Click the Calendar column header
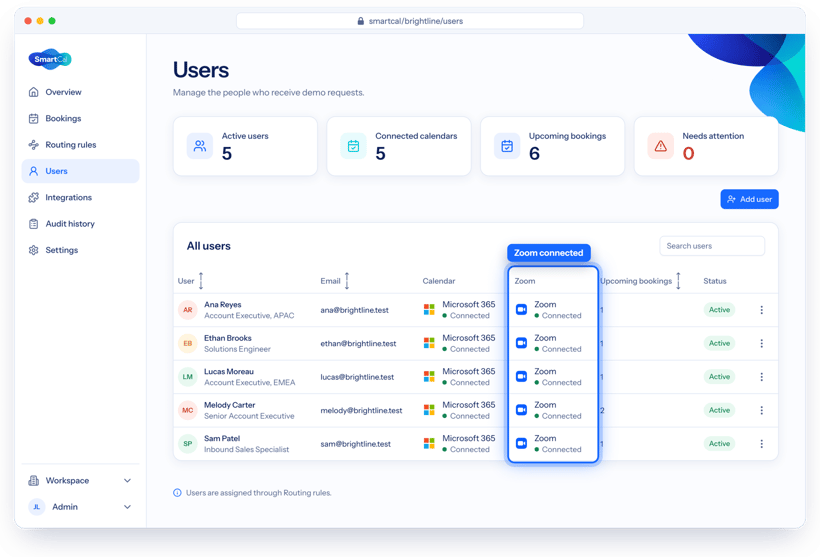The width and height of the screenshot is (820, 557). 439,281
